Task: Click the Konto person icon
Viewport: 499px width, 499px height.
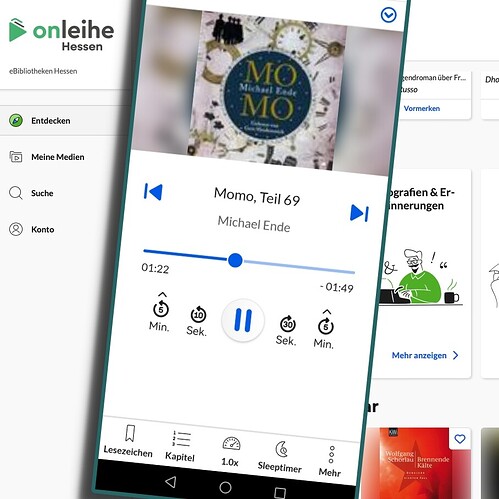Action: [16, 229]
